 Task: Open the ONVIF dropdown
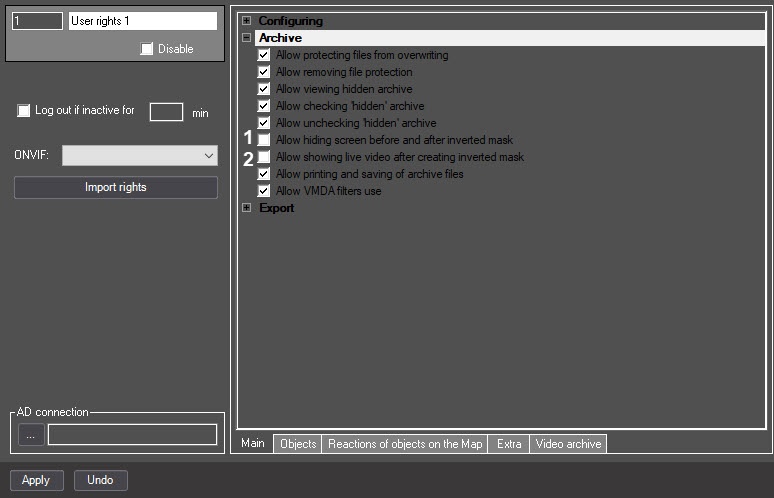209,155
